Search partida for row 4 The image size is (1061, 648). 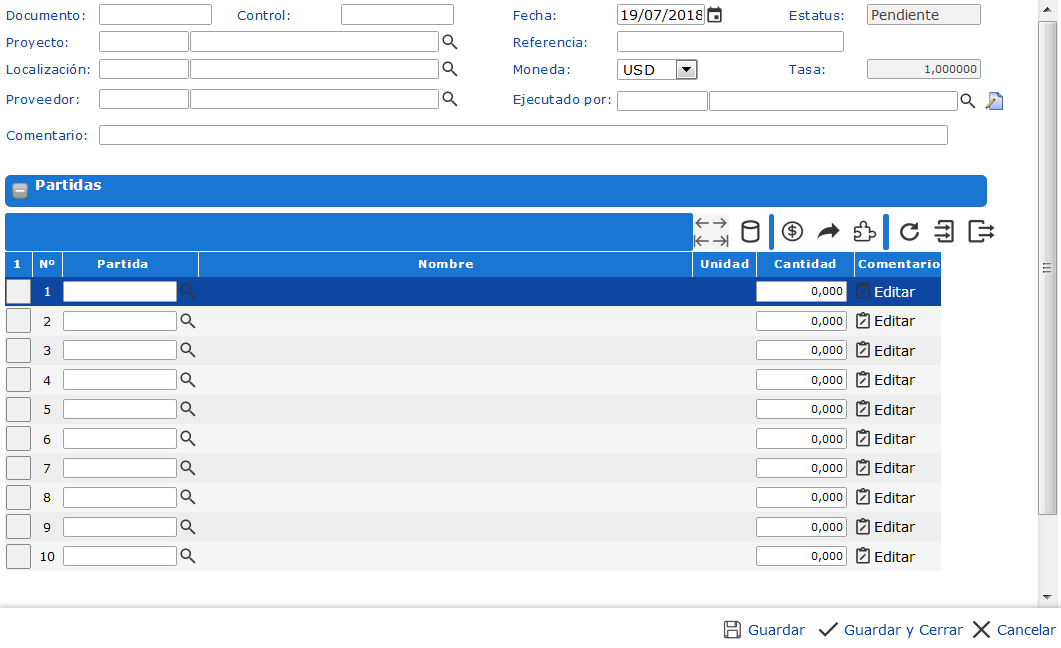pos(187,379)
